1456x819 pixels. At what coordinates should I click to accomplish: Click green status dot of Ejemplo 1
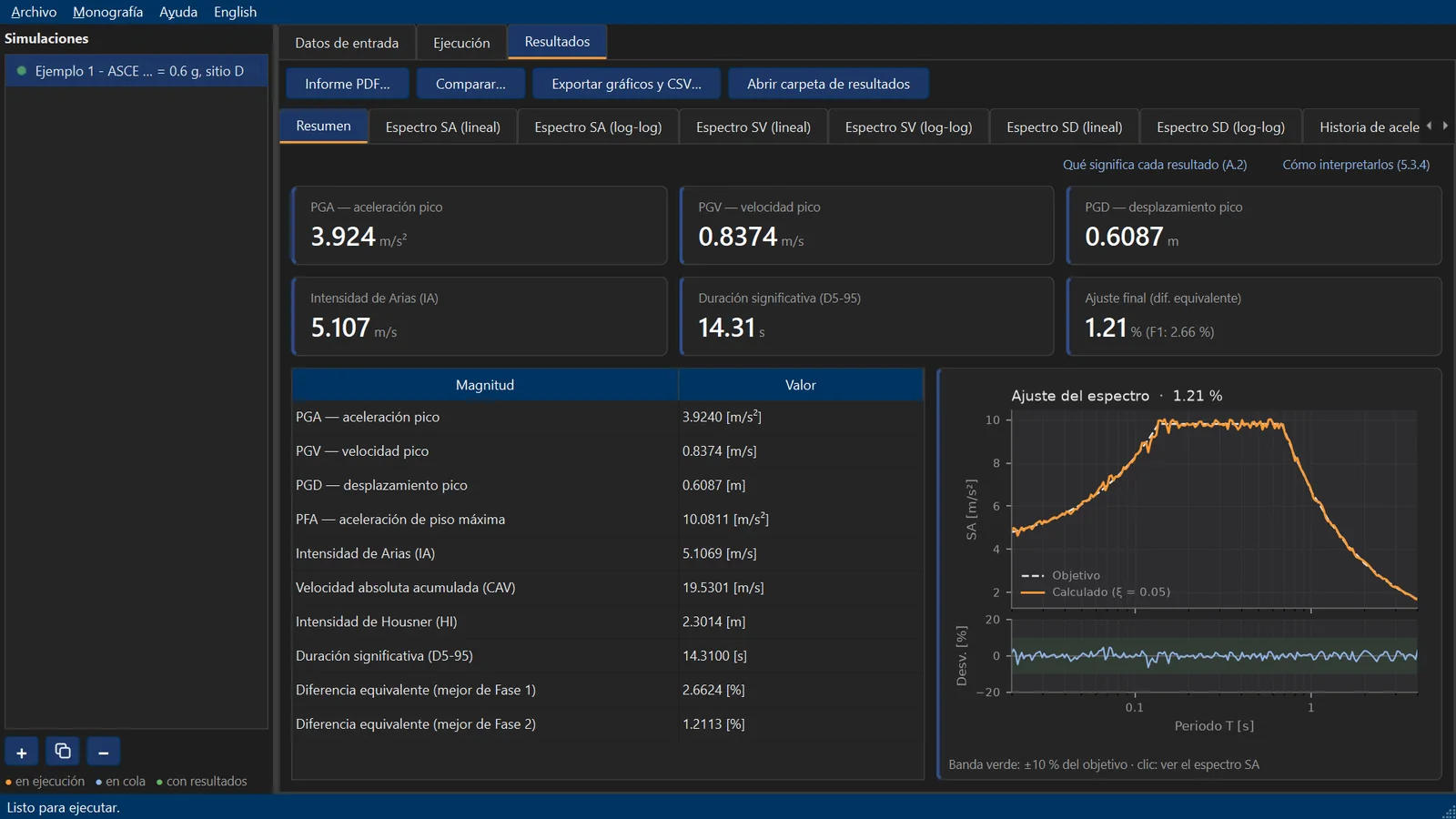point(22,71)
